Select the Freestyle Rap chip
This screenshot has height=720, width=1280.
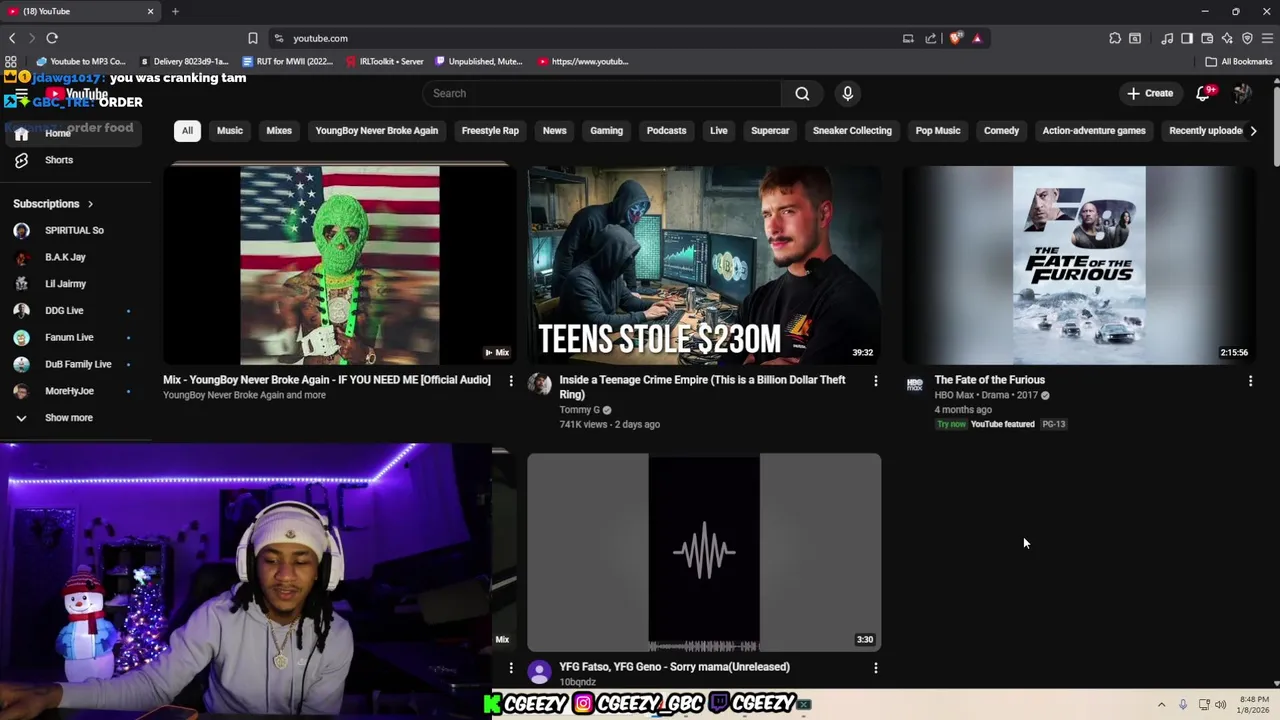click(x=490, y=130)
